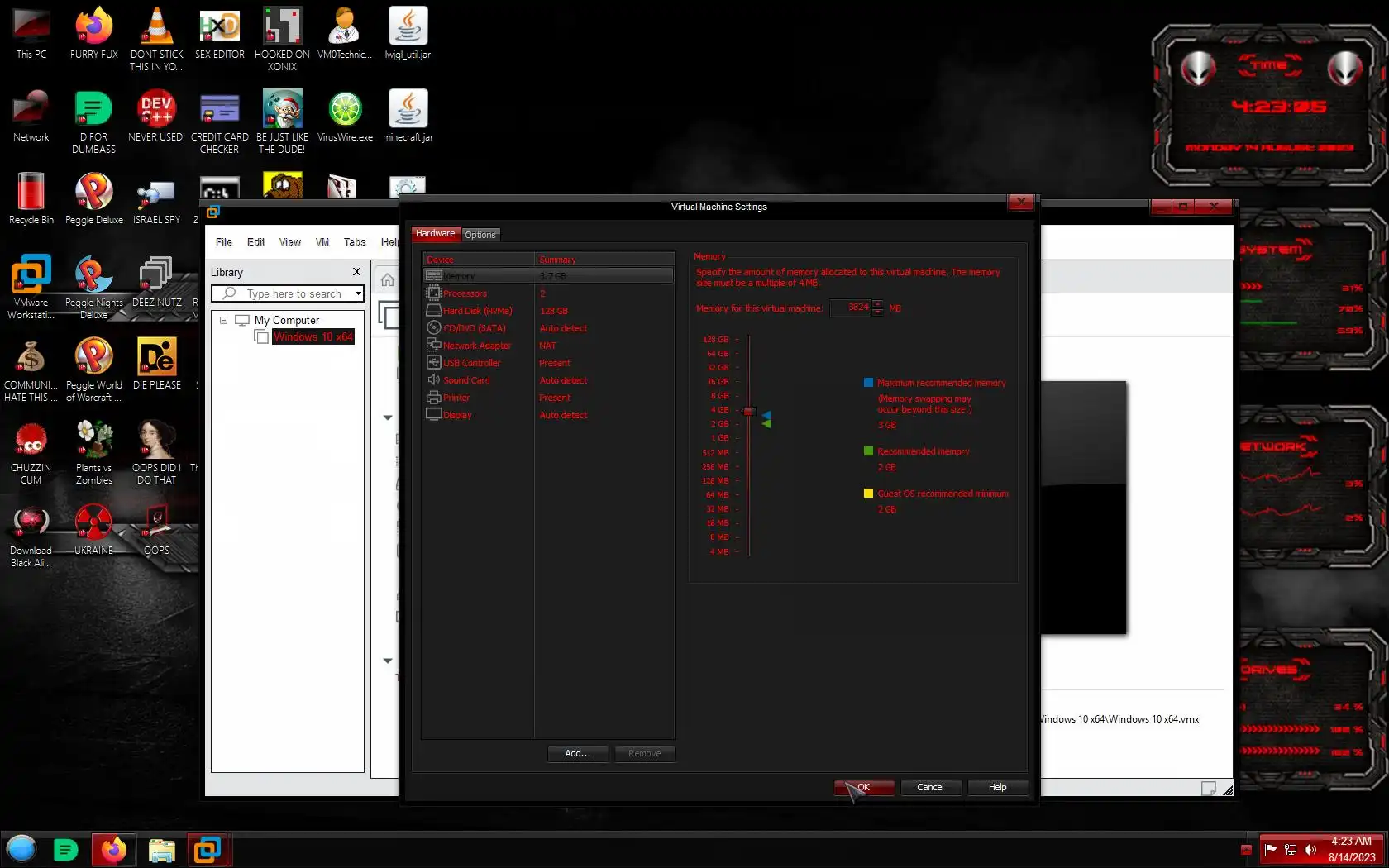The height and width of the screenshot is (868, 1389).
Task: Open the Edit menu in VMware
Action: click(256, 242)
